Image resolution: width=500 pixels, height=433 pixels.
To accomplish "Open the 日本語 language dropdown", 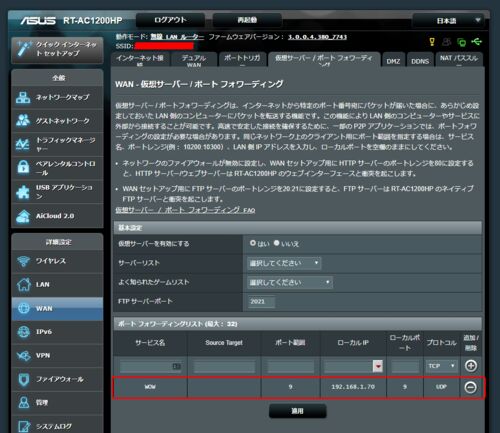I will pos(448,21).
